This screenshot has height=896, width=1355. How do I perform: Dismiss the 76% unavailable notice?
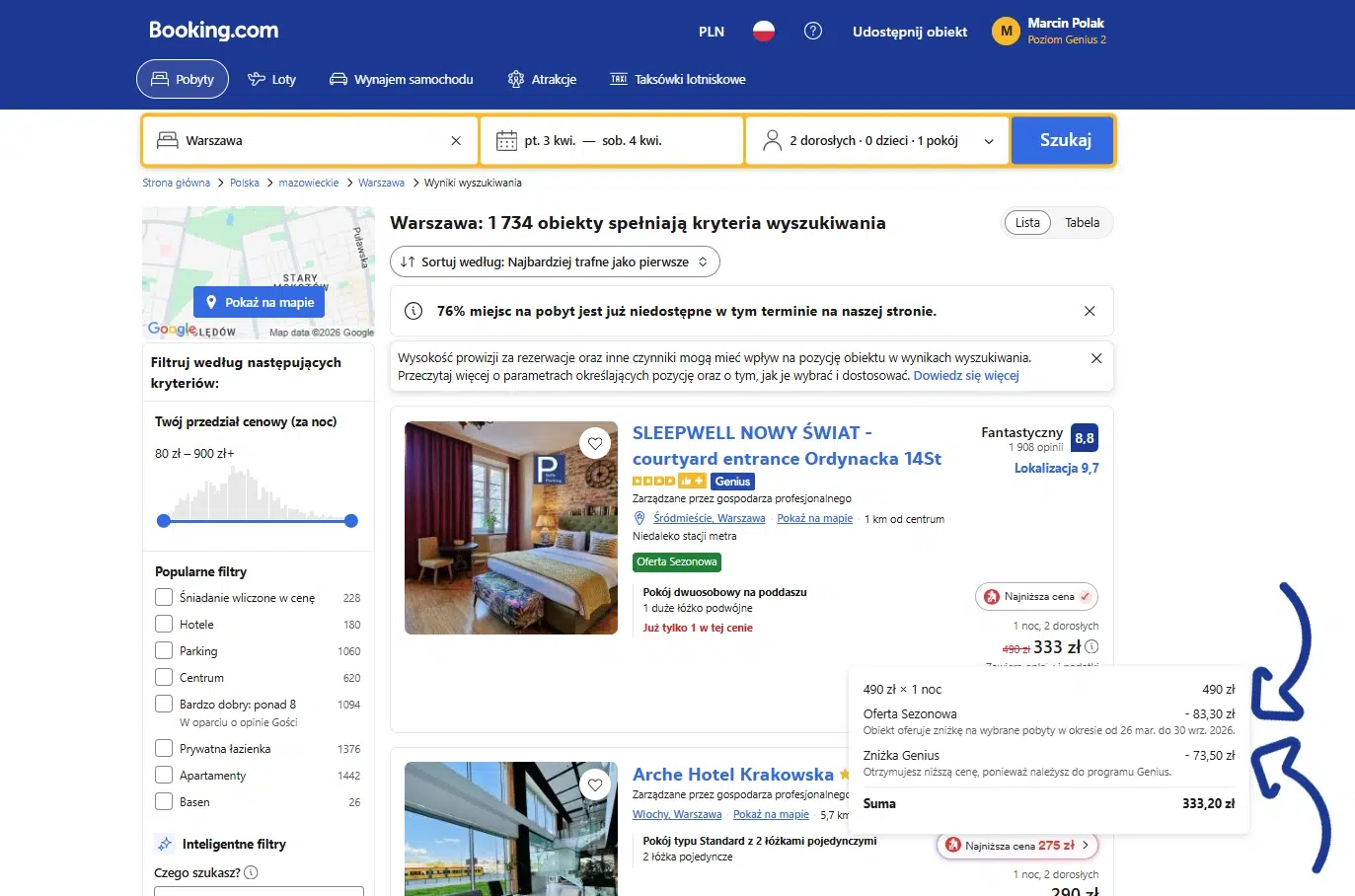click(1090, 311)
